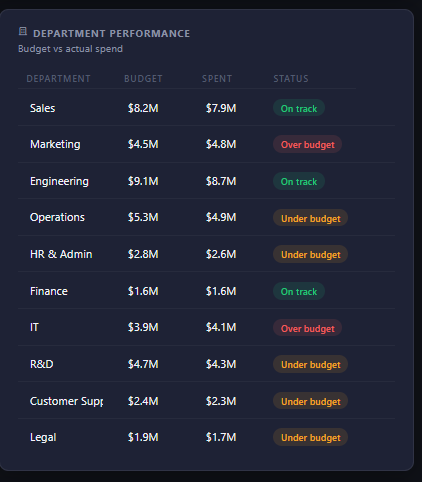Click the $1.7M Legal spent value
422x482 pixels.
[221, 437]
